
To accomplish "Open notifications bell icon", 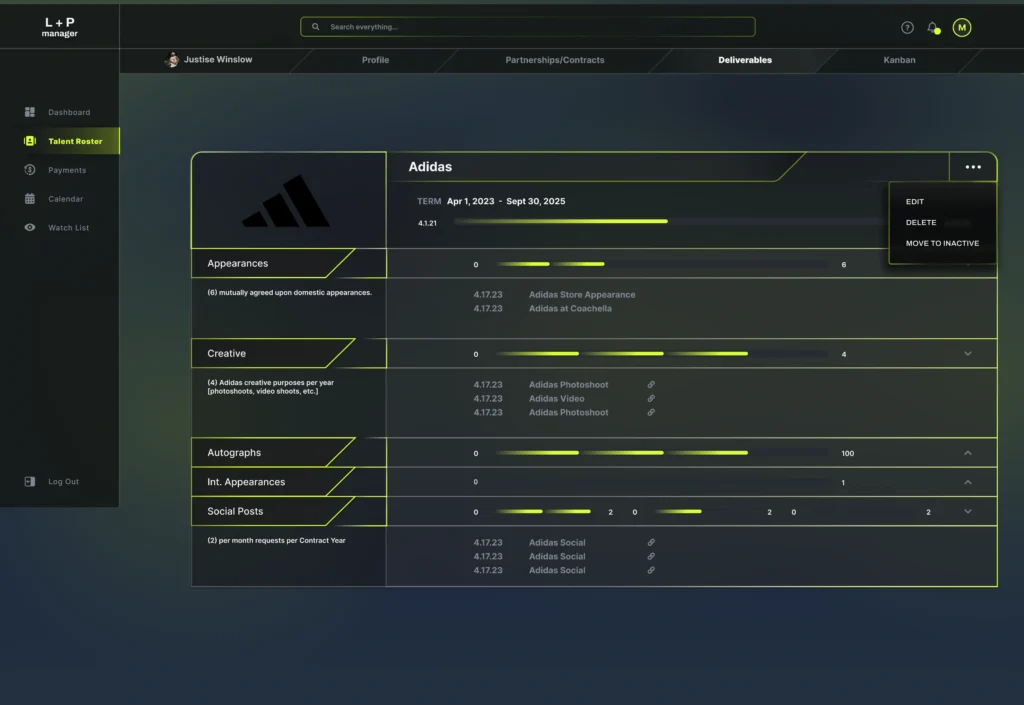I will point(933,27).
